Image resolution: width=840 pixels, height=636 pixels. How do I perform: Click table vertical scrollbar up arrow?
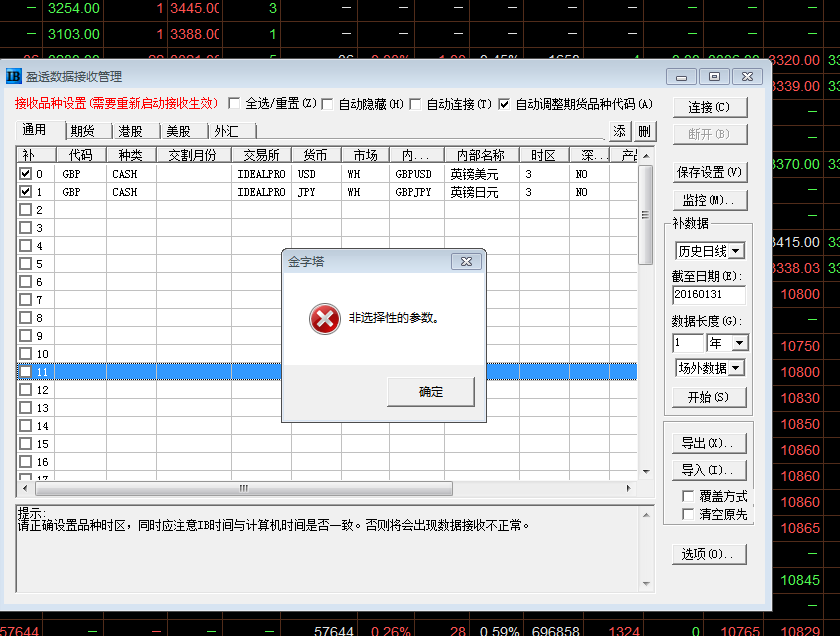pyautogui.click(x=646, y=156)
